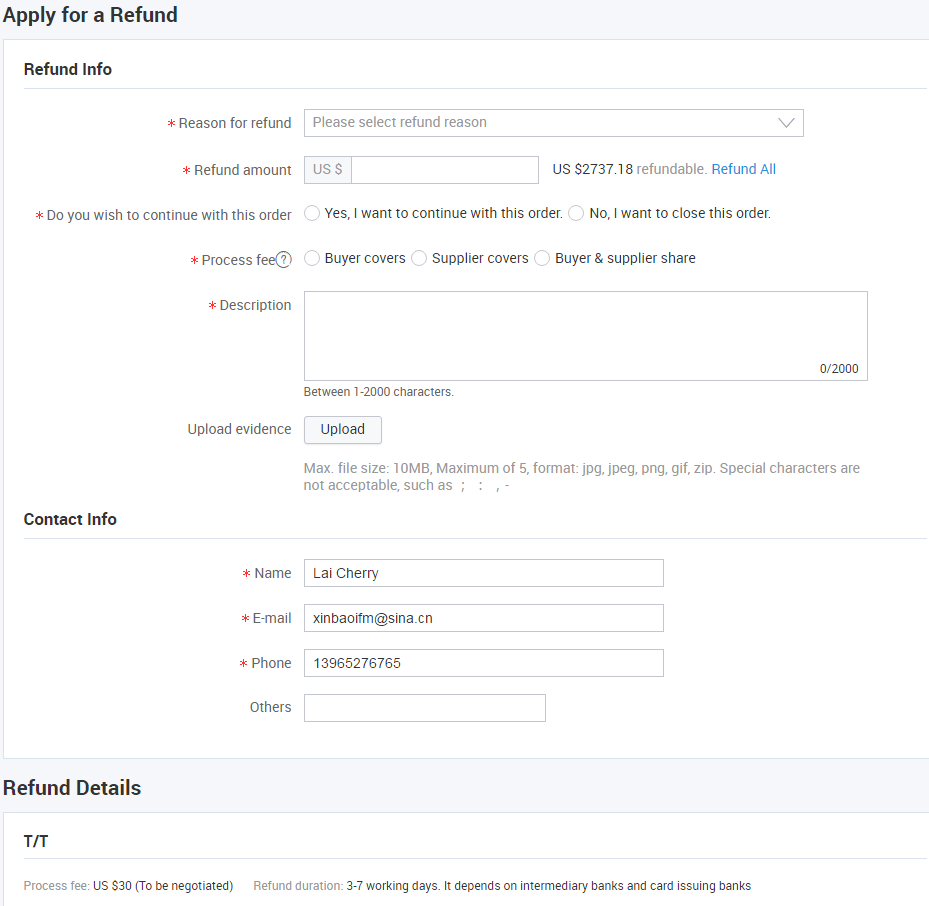This screenshot has width=929, height=906.
Task: Click the chevron arrow in refund reason box
Action: 786,123
